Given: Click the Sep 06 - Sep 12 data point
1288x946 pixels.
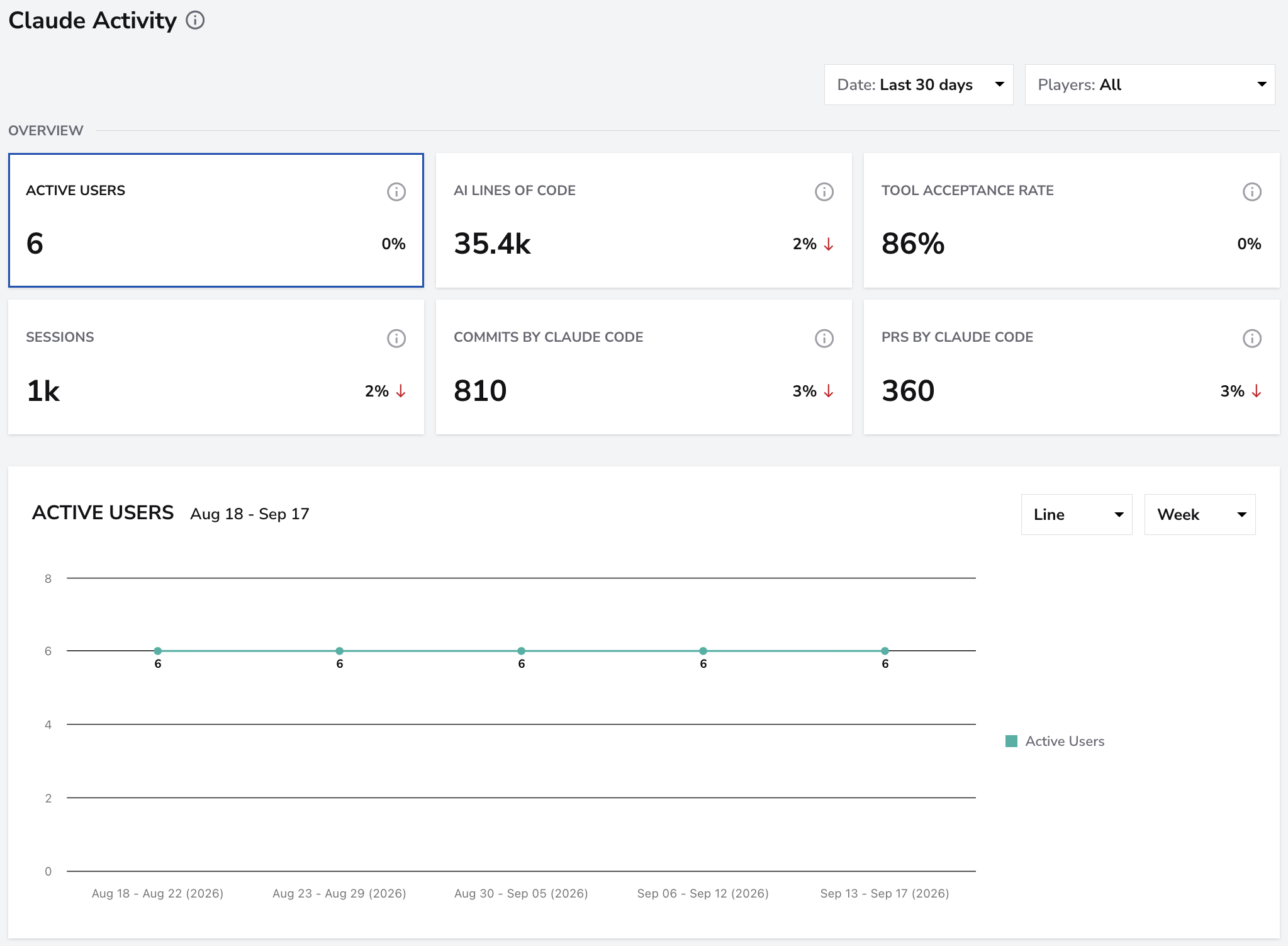Looking at the screenshot, I should click(x=703, y=651).
